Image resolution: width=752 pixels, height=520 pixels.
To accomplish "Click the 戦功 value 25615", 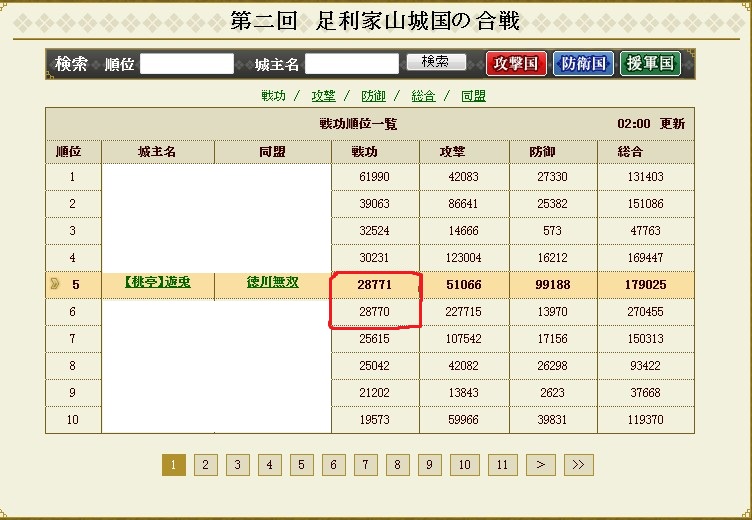I will tap(375, 339).
